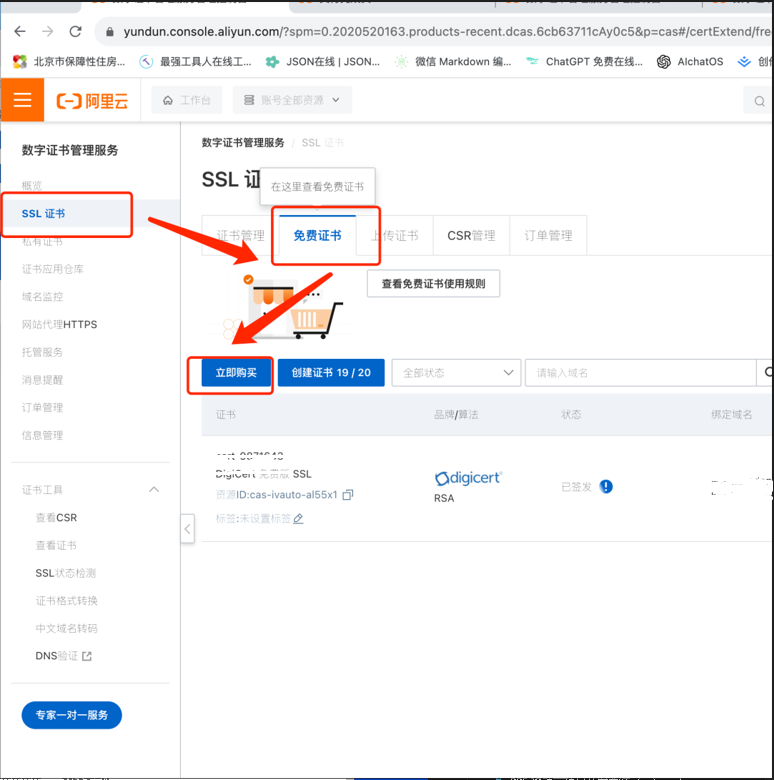Copy resource ID cas-ivauto-al55x1
This screenshot has height=780, width=774.
[x=348, y=494]
